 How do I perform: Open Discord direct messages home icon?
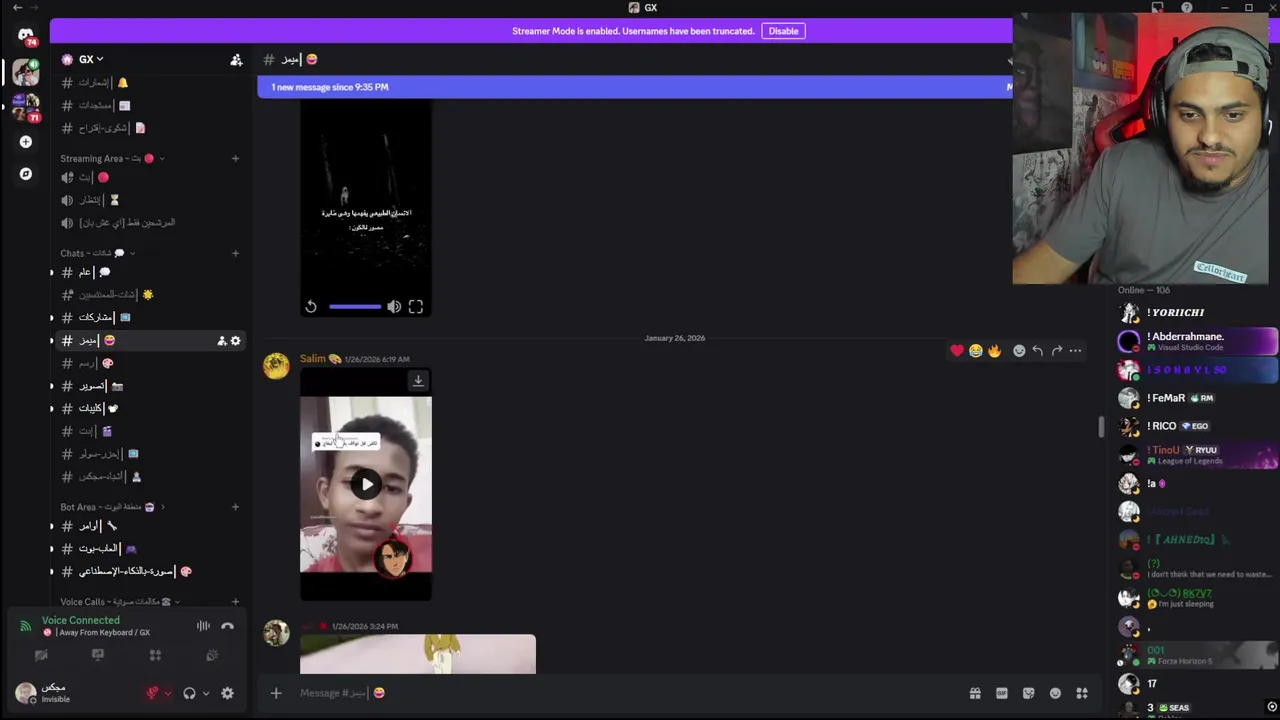click(26, 34)
